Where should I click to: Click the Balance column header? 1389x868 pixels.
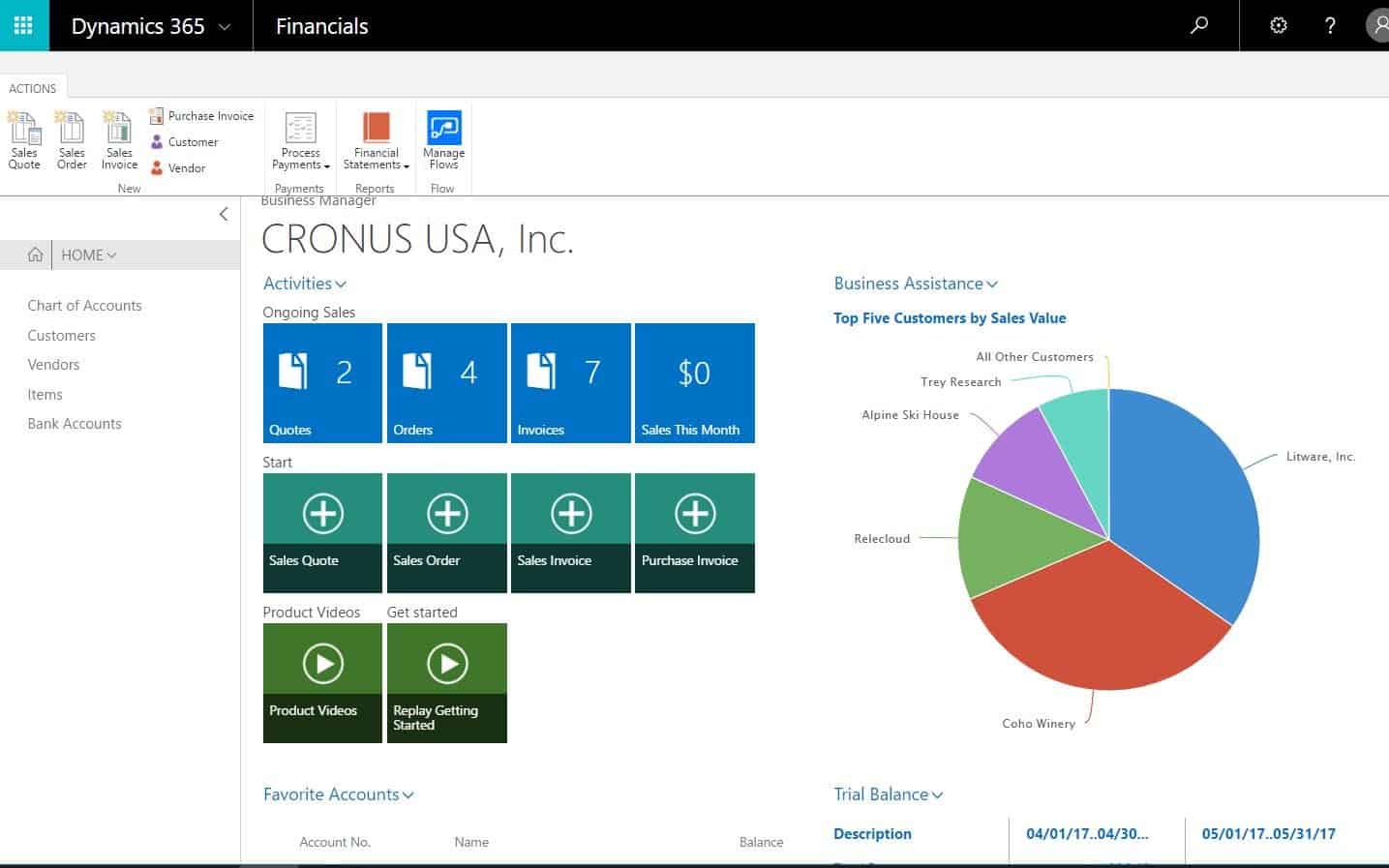pyautogui.click(x=761, y=842)
